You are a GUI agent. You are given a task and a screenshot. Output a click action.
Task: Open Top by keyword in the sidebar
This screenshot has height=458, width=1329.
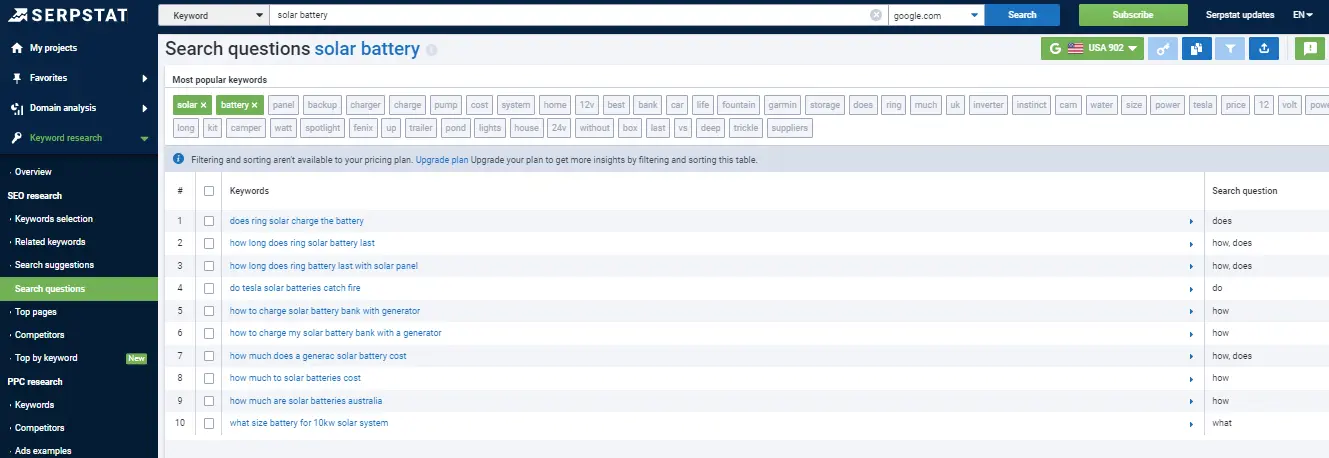point(46,358)
